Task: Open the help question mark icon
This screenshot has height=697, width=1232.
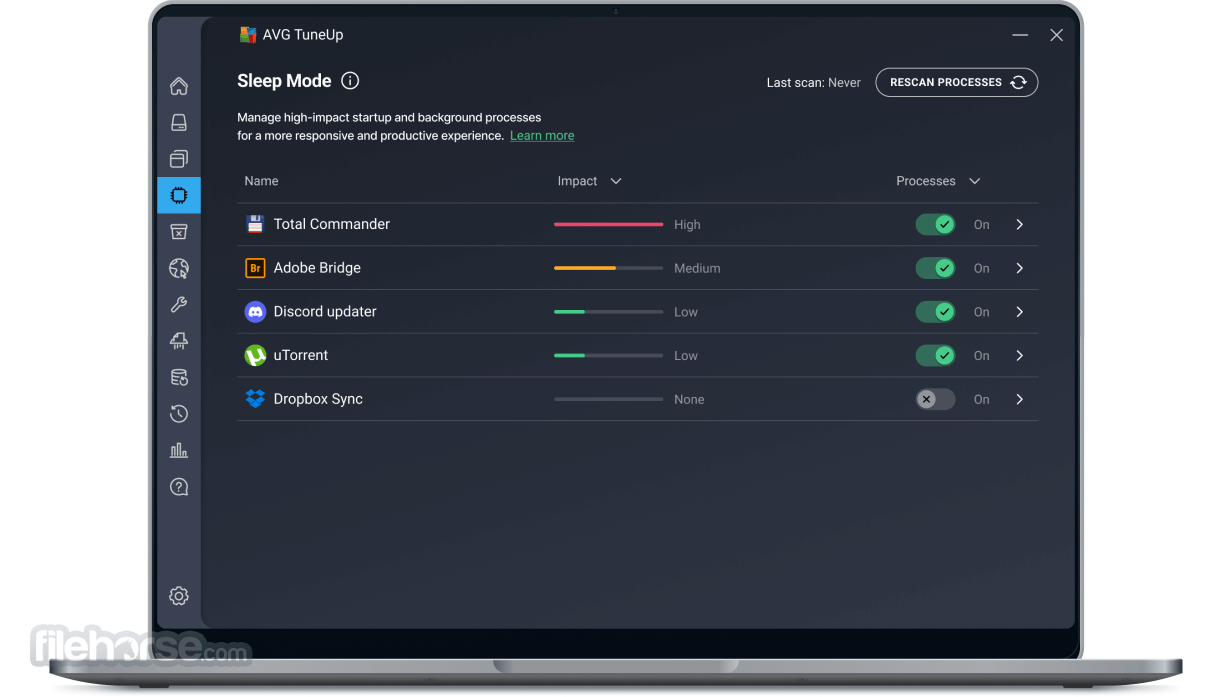Action: point(179,487)
